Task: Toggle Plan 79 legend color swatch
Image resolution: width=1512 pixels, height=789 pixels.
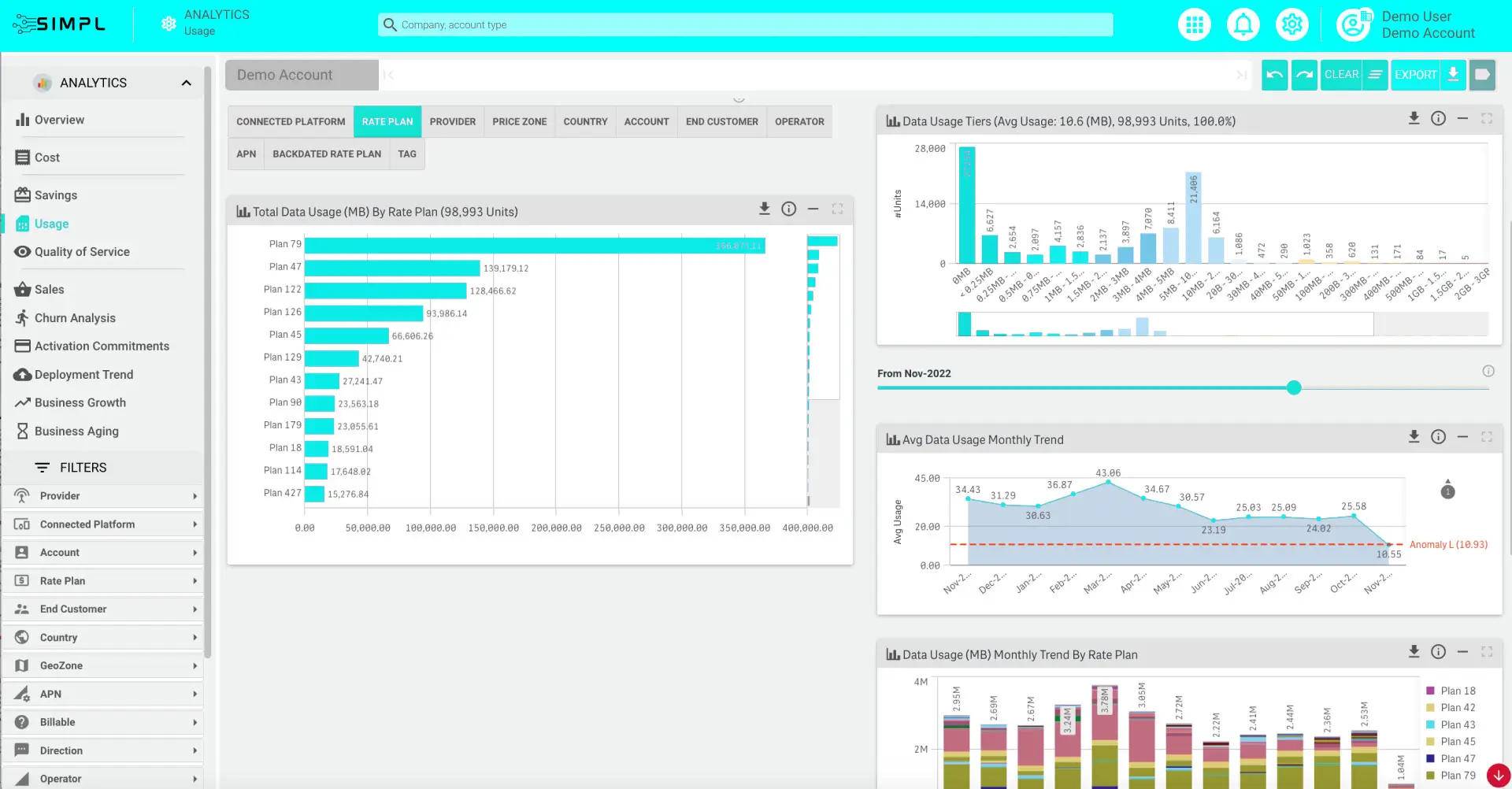Action: 1430,776
